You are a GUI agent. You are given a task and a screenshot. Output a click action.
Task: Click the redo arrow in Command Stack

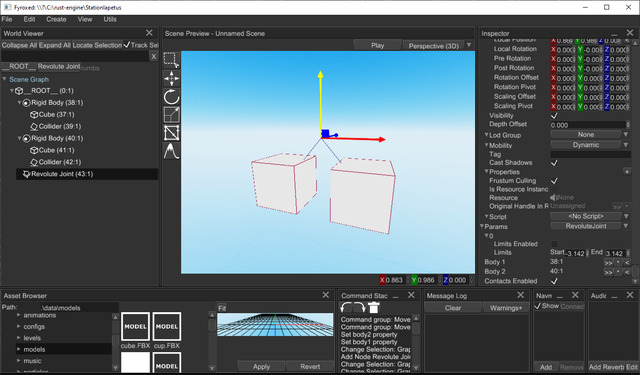click(360, 308)
